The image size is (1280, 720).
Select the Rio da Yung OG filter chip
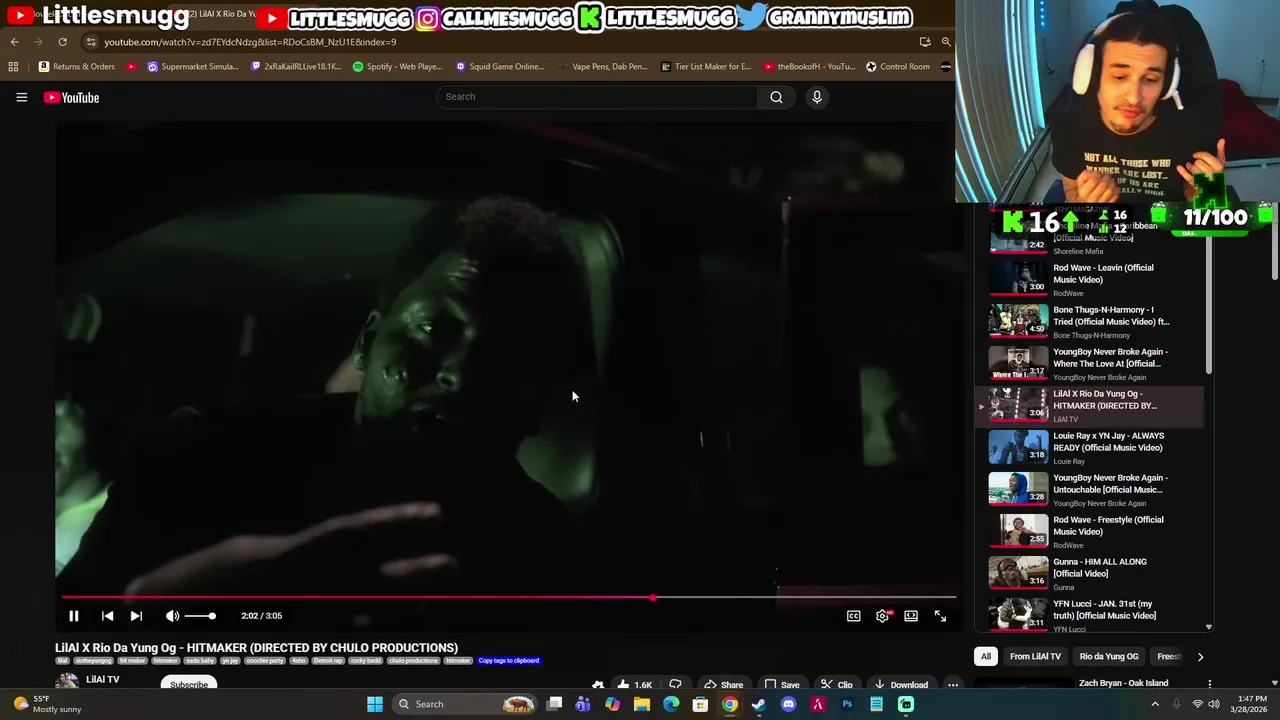pos(1108,657)
